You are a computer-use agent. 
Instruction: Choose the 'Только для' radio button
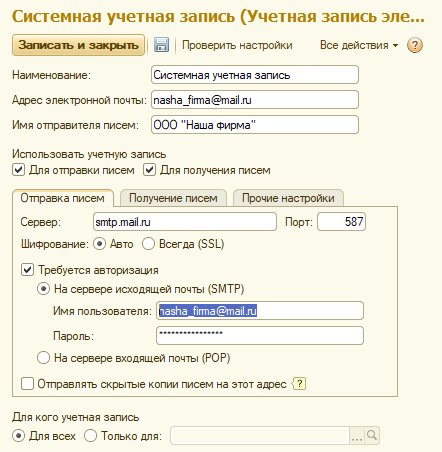tap(90, 436)
